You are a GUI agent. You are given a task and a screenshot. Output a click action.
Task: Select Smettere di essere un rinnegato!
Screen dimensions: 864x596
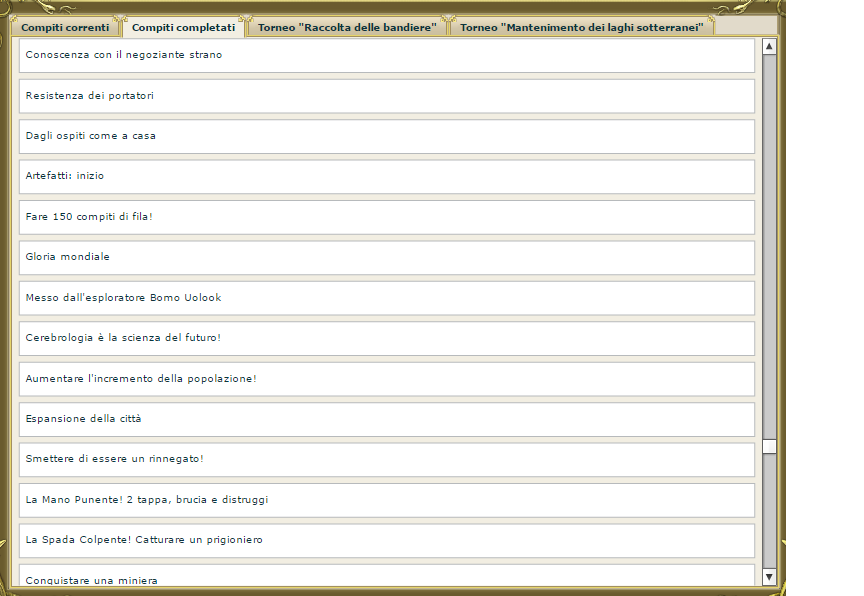(386, 459)
